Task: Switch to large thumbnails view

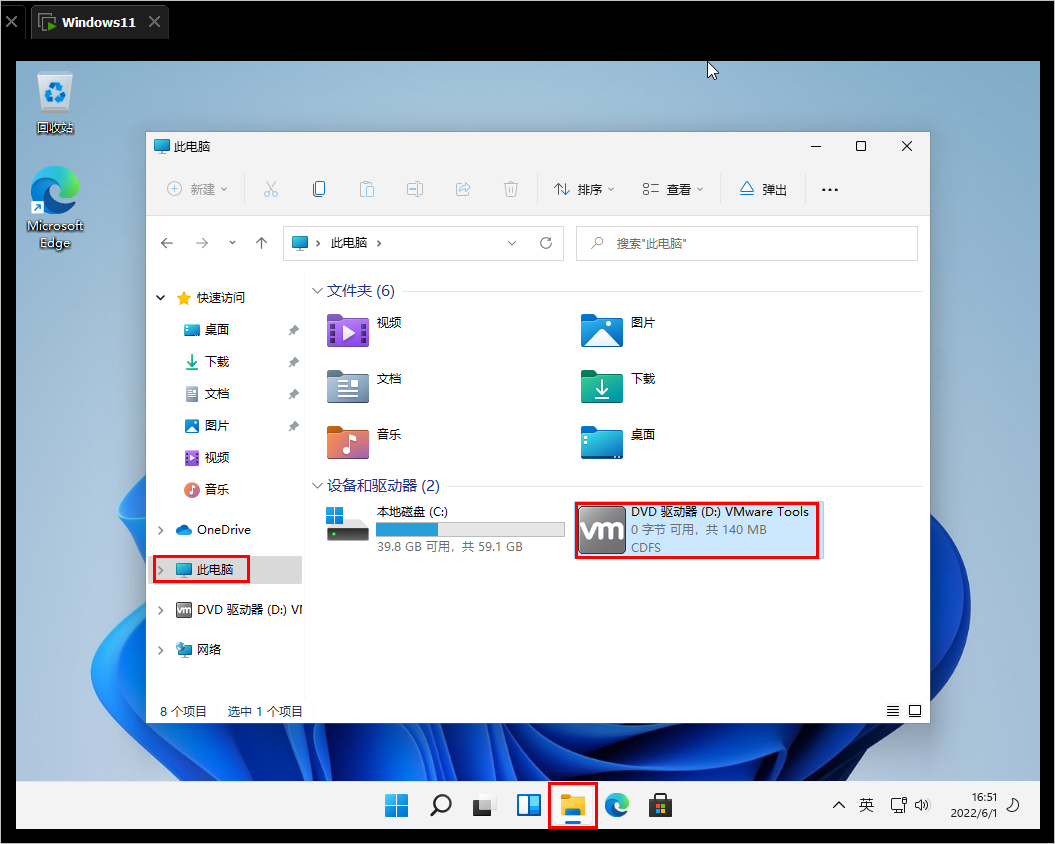Action: (x=915, y=710)
